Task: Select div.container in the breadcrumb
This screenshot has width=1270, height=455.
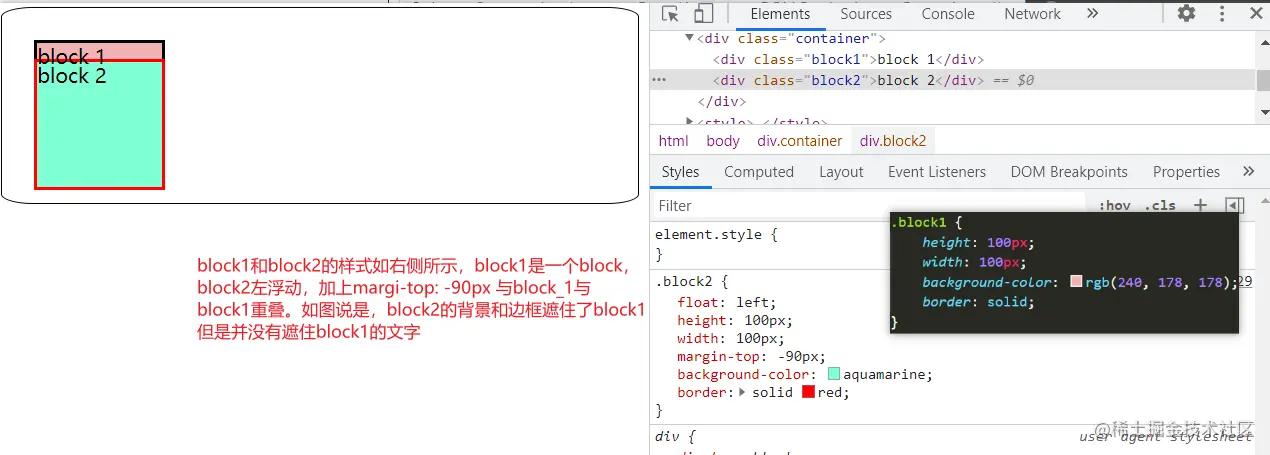Action: click(800, 141)
